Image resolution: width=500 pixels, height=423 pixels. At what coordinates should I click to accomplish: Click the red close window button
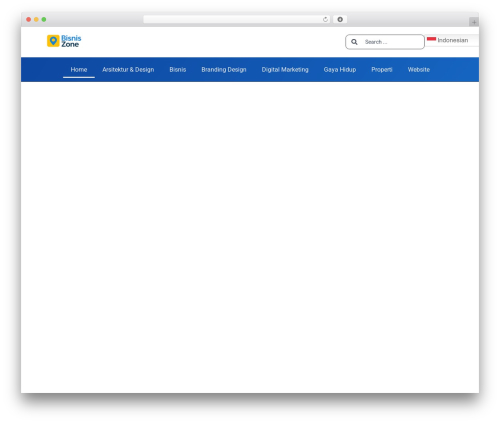(29, 19)
